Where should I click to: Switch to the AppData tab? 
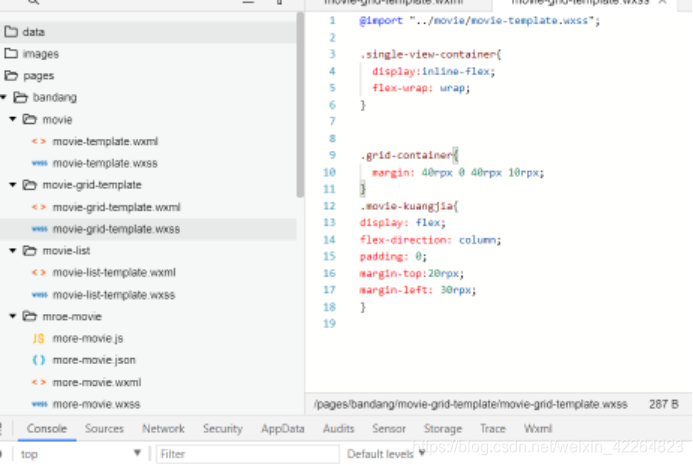[x=282, y=428]
